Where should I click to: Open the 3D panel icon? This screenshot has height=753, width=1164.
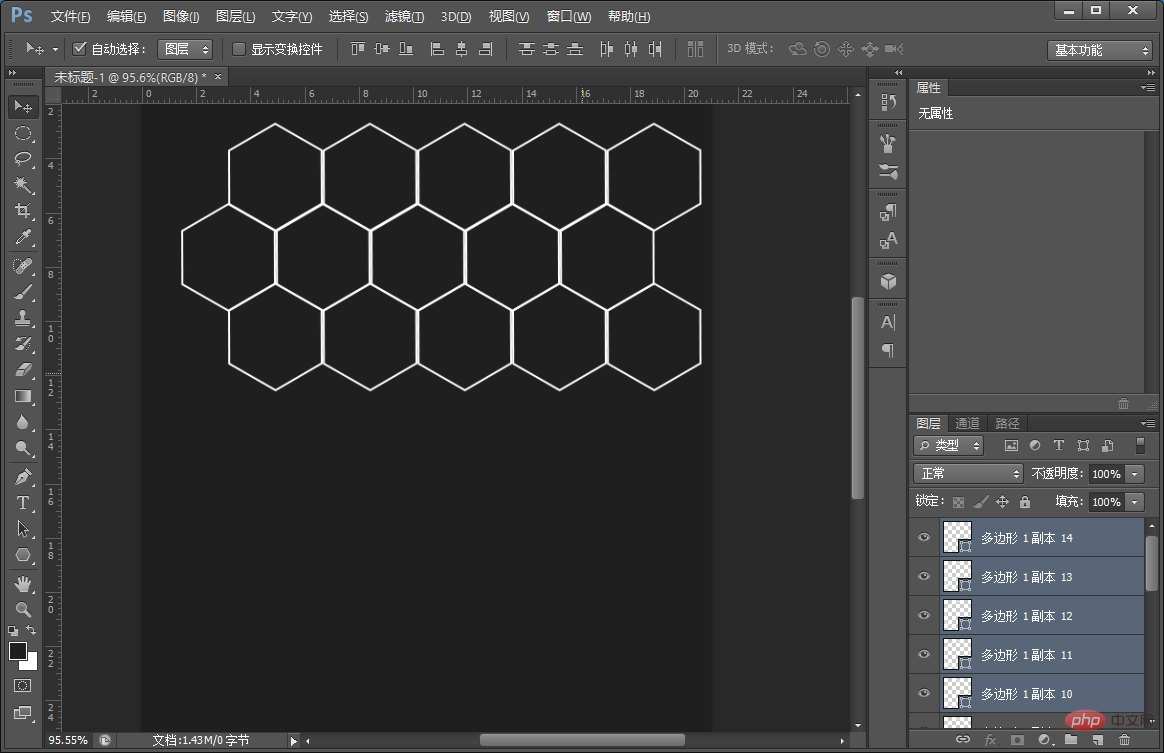pyautogui.click(x=888, y=281)
